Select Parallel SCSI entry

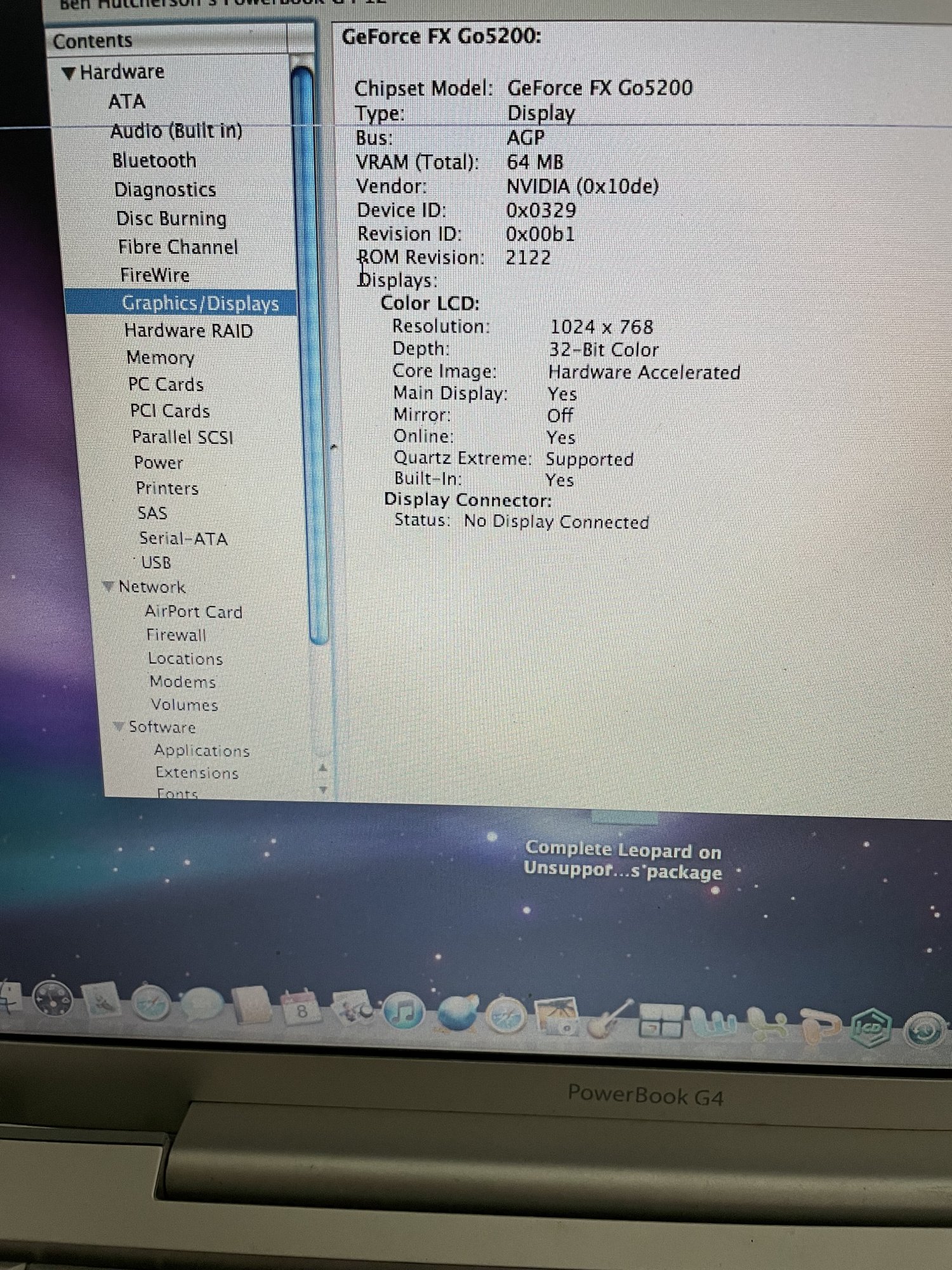coord(183,438)
